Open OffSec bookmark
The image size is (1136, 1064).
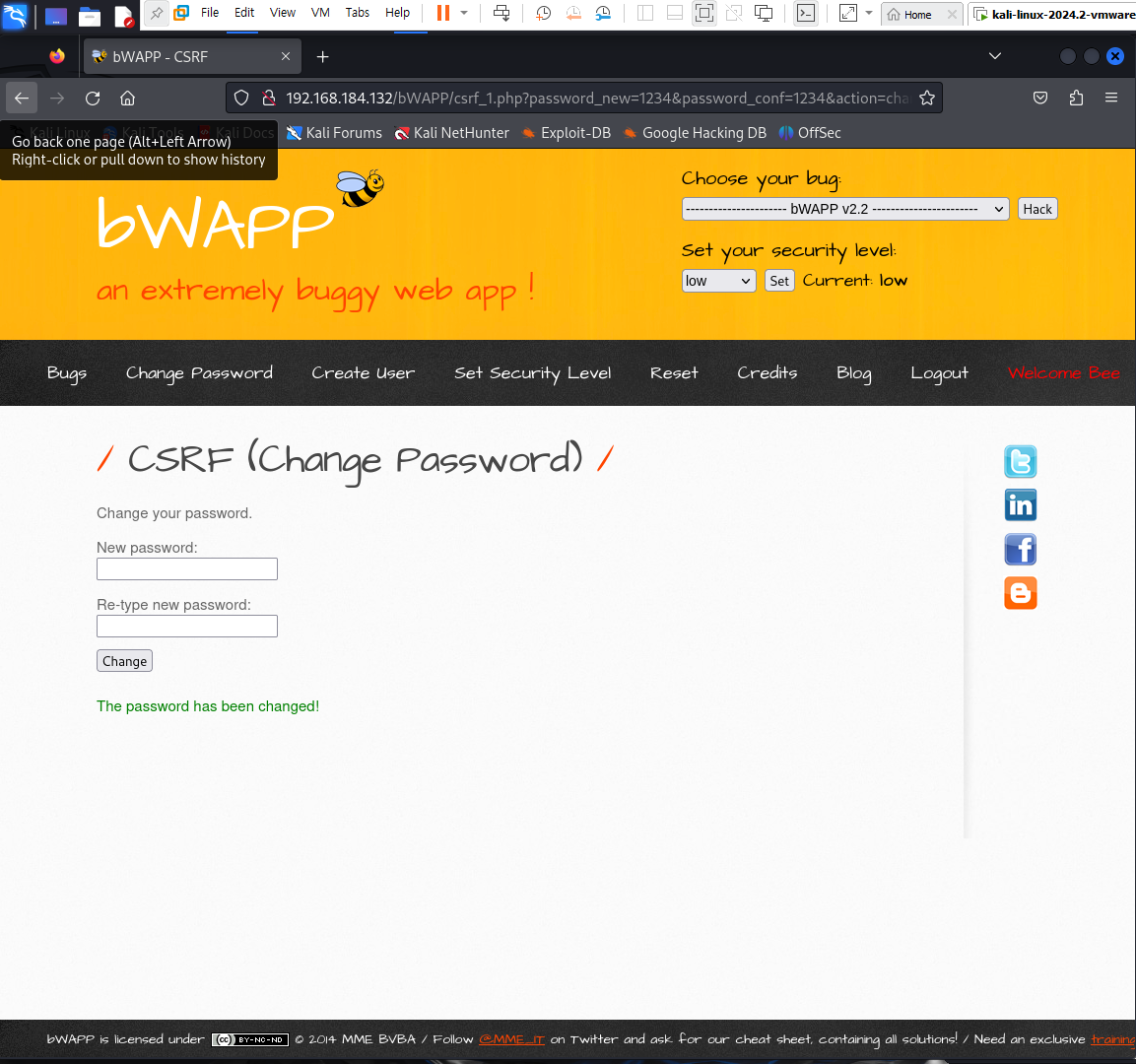tap(809, 133)
